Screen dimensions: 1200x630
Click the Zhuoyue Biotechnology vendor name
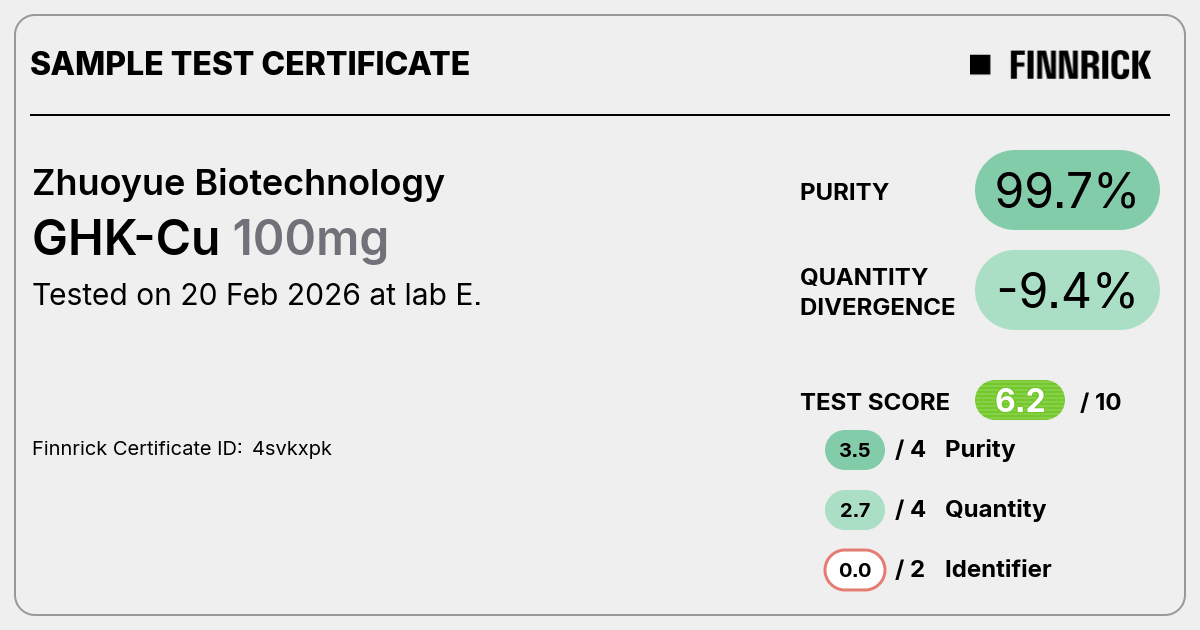coord(239,183)
